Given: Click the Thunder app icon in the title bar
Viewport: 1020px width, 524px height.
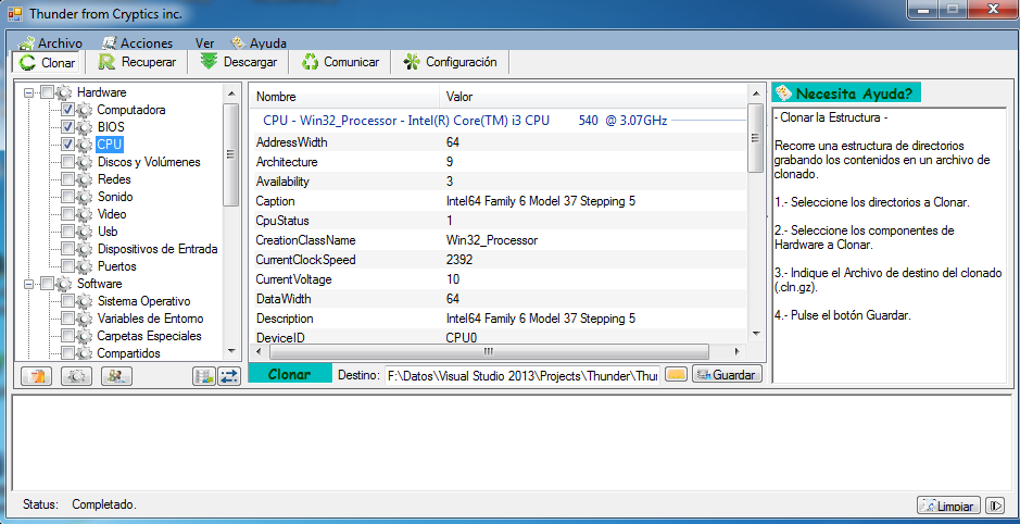Looking at the screenshot, I should point(15,12).
